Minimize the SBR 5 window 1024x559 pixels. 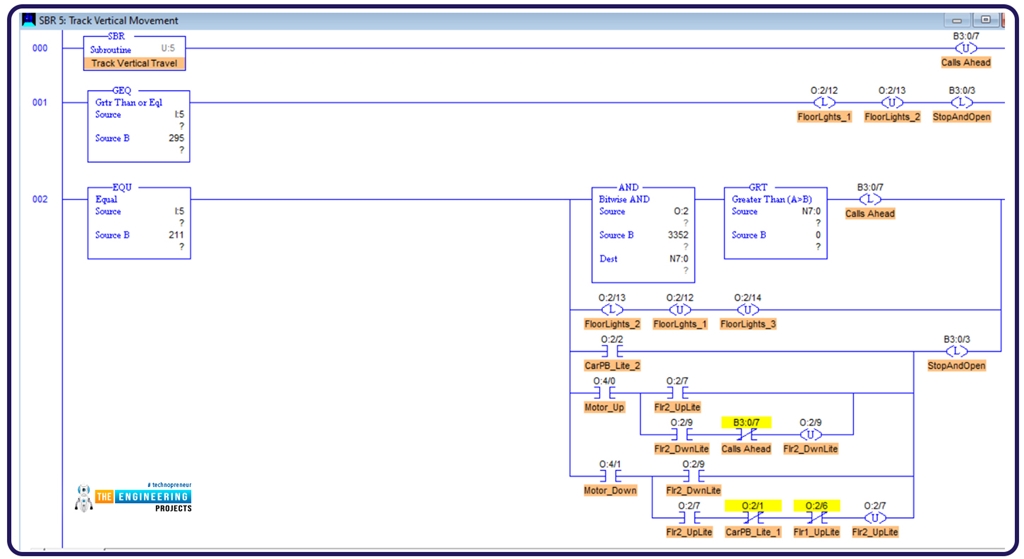click(957, 20)
